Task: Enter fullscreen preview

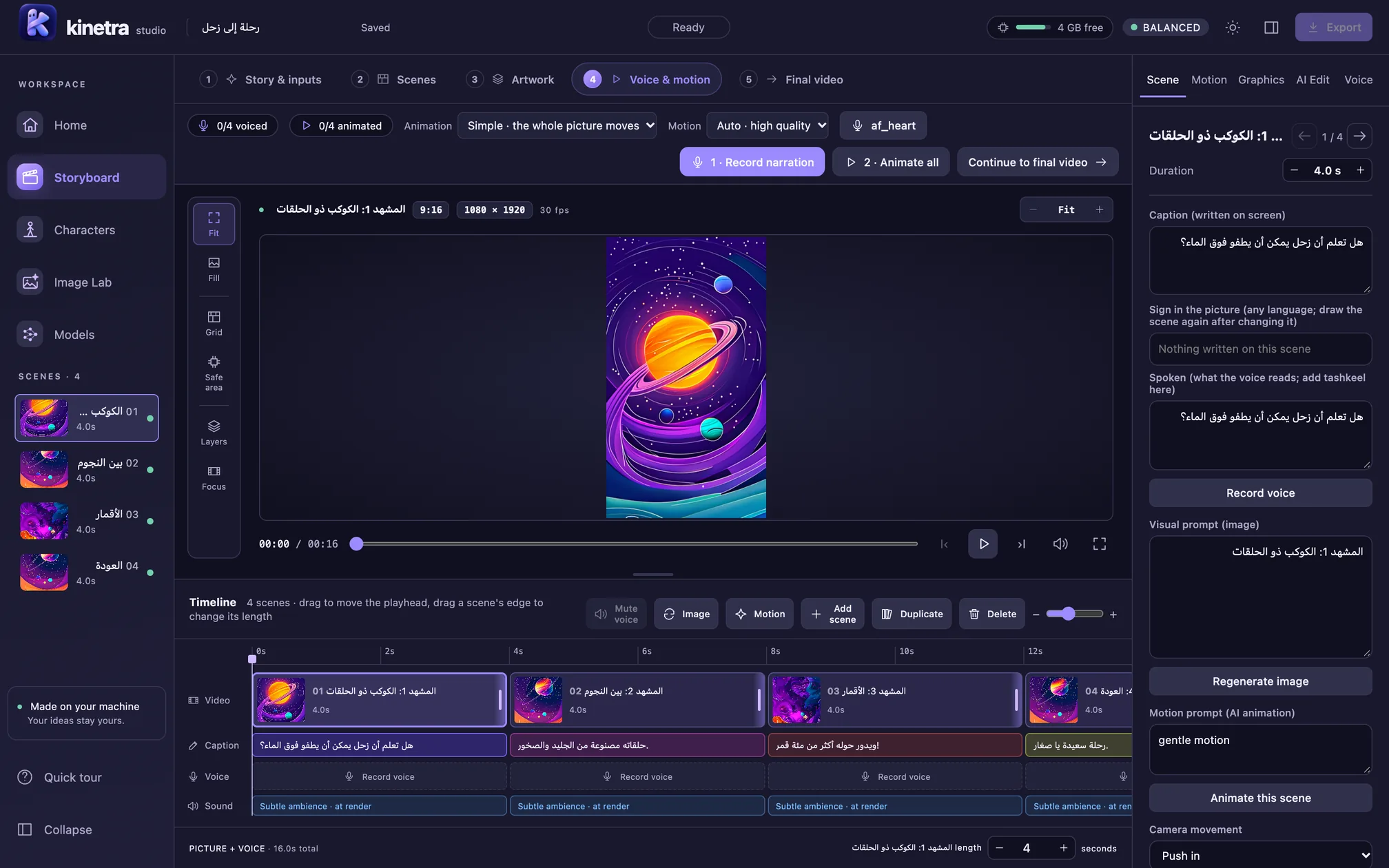Action: tap(1100, 544)
